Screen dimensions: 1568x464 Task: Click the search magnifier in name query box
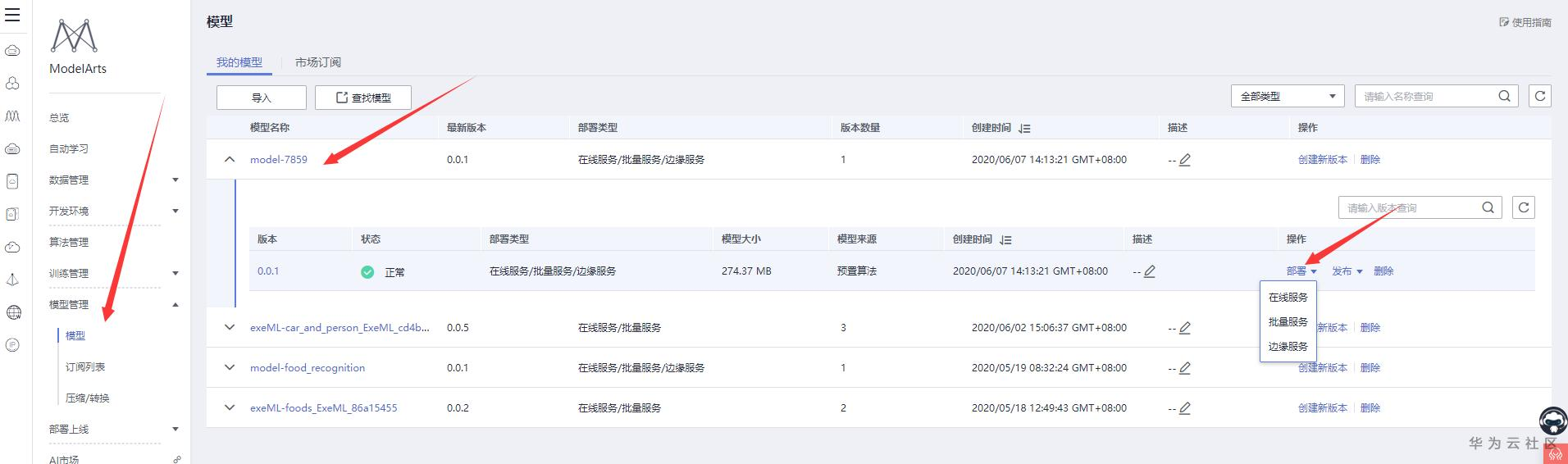(x=1504, y=96)
